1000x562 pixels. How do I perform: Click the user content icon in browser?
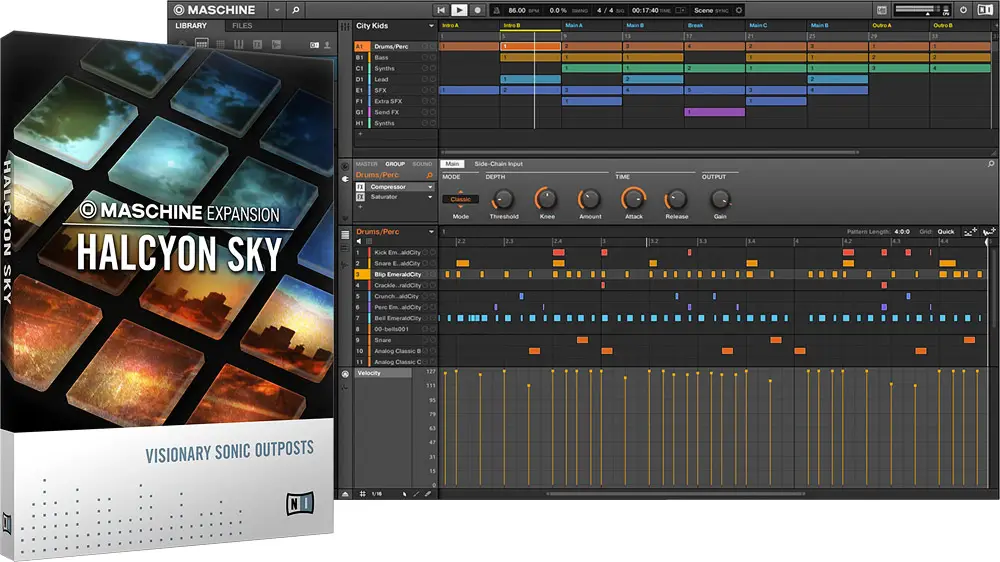coord(327,45)
